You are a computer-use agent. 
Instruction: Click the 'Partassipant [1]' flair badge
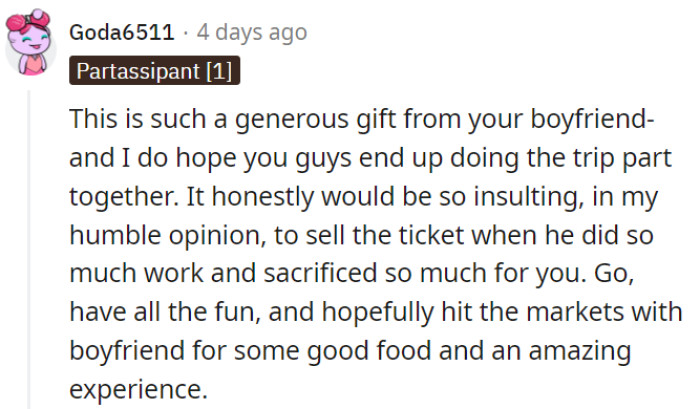tap(155, 72)
